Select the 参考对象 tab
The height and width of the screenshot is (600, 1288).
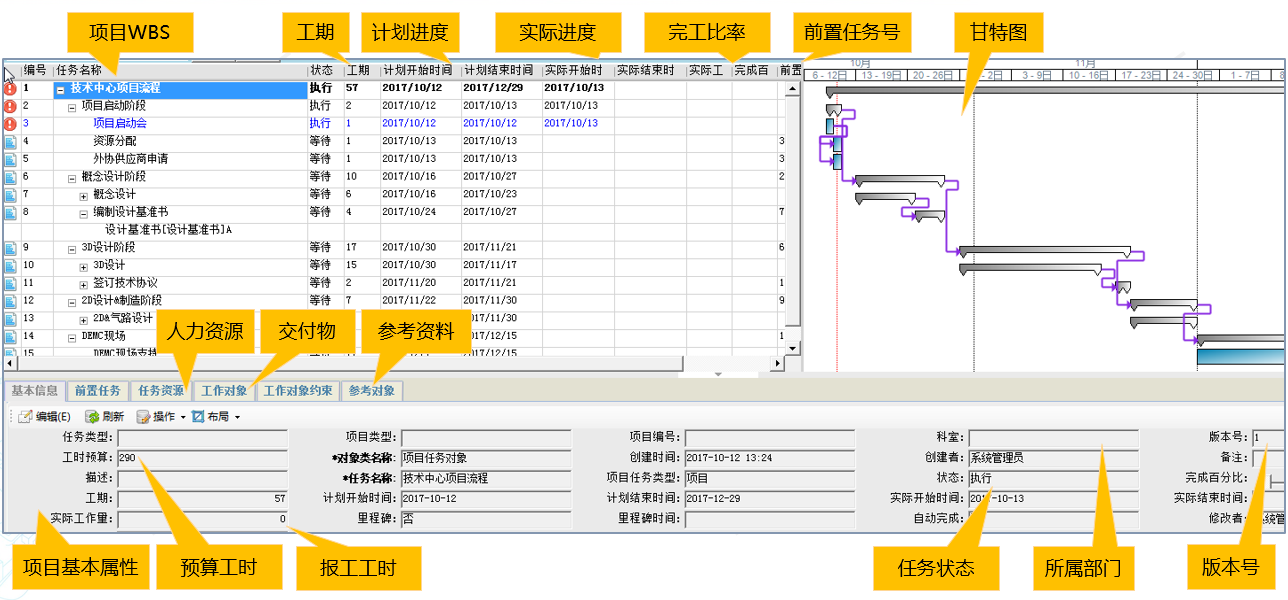click(372, 391)
